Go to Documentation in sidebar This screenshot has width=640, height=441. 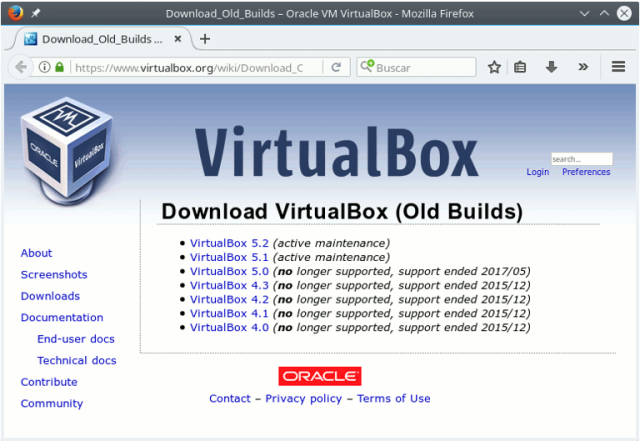(62, 317)
